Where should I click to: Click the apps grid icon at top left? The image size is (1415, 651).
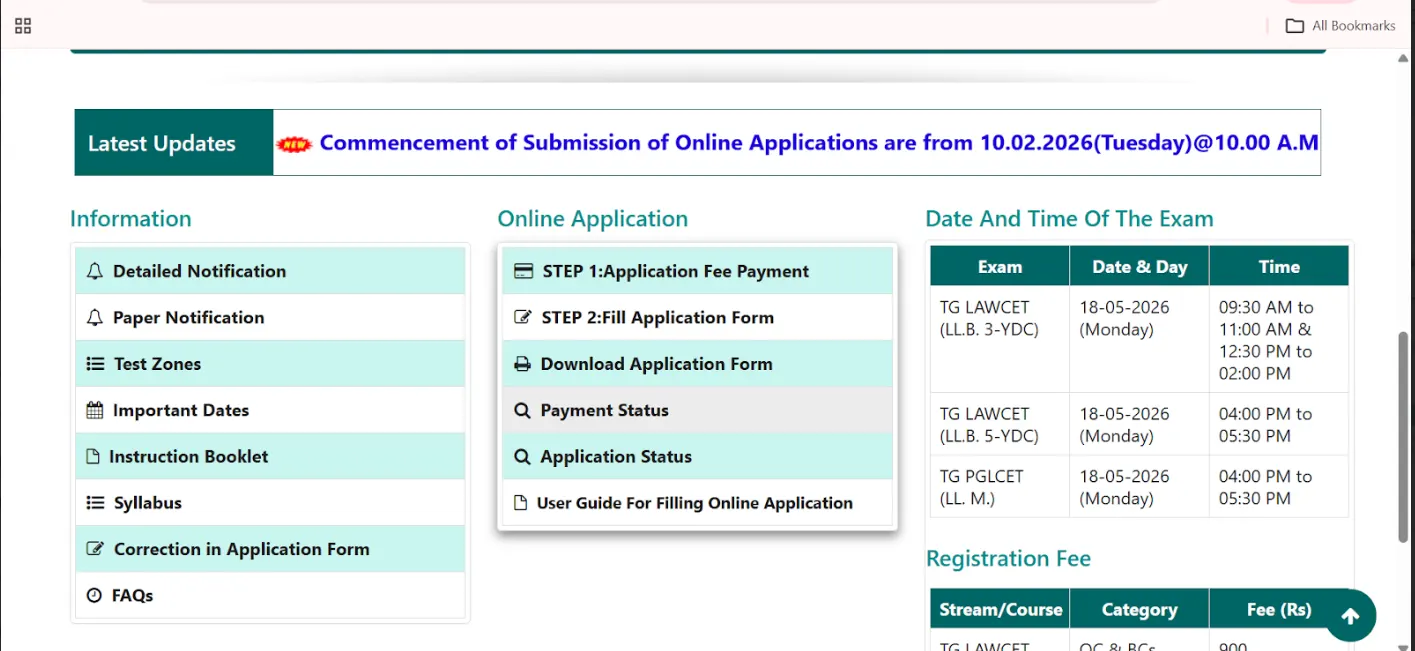click(22, 26)
